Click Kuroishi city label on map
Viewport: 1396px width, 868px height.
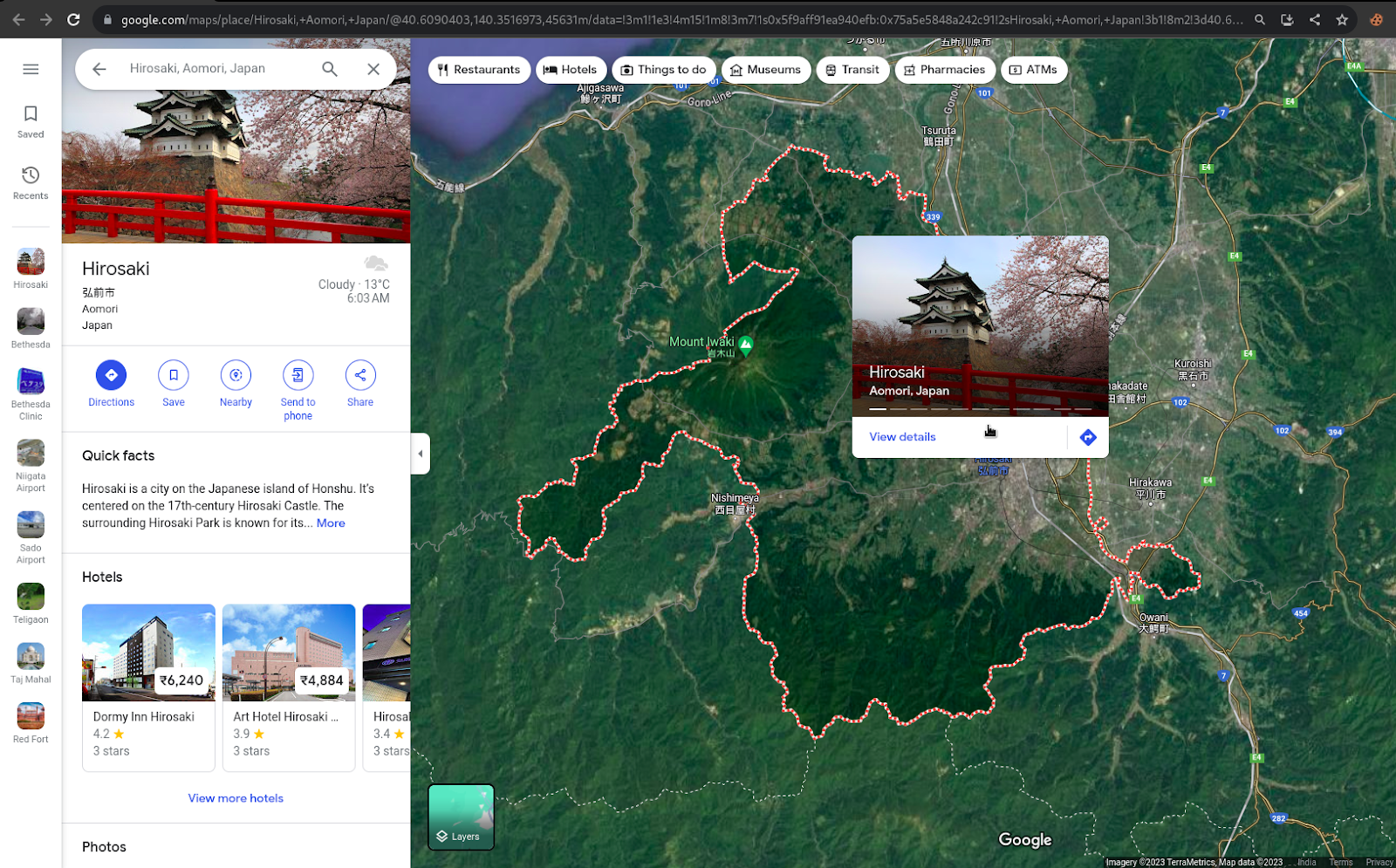(1192, 369)
